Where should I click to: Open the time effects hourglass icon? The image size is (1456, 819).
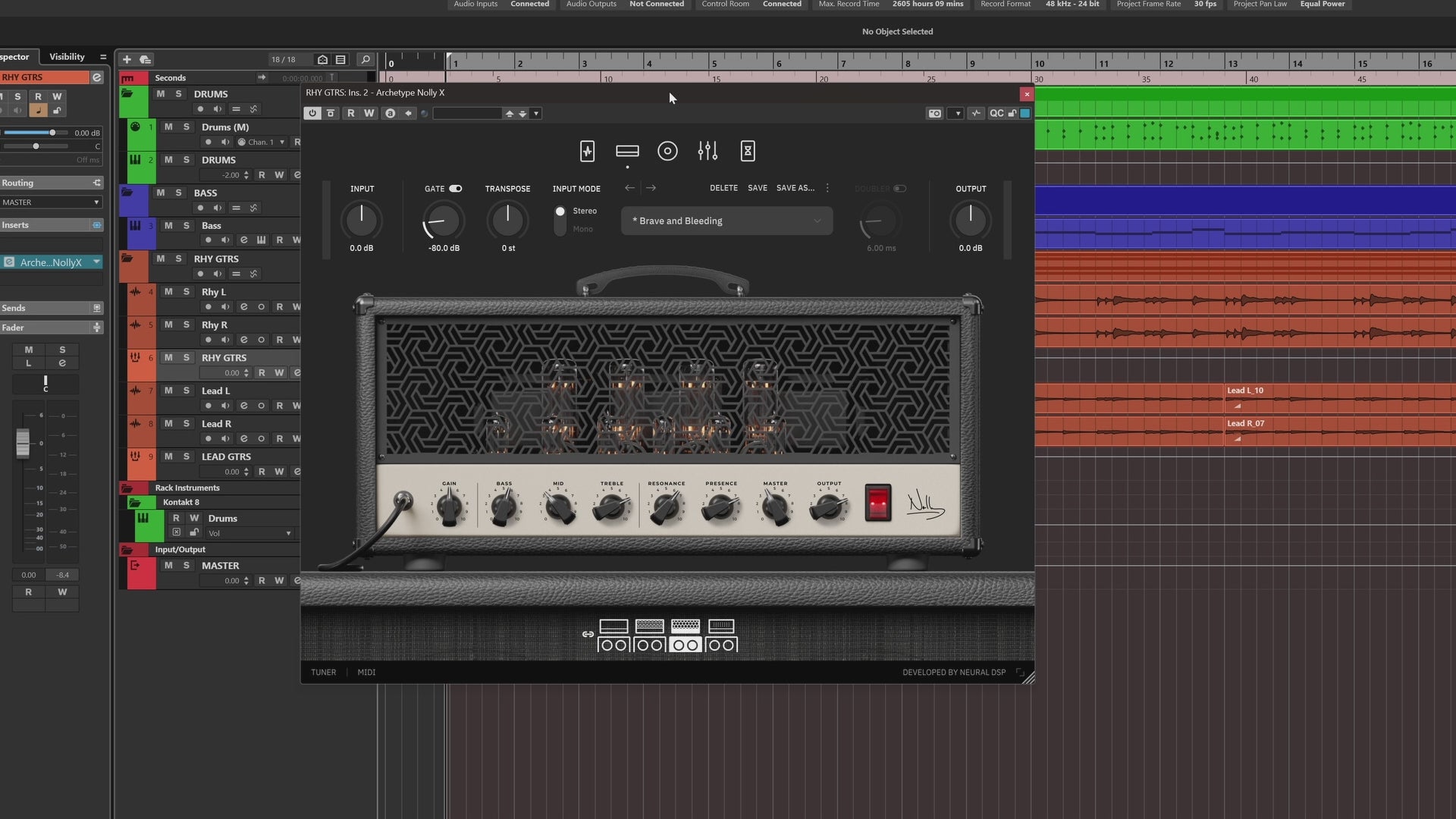tap(748, 151)
